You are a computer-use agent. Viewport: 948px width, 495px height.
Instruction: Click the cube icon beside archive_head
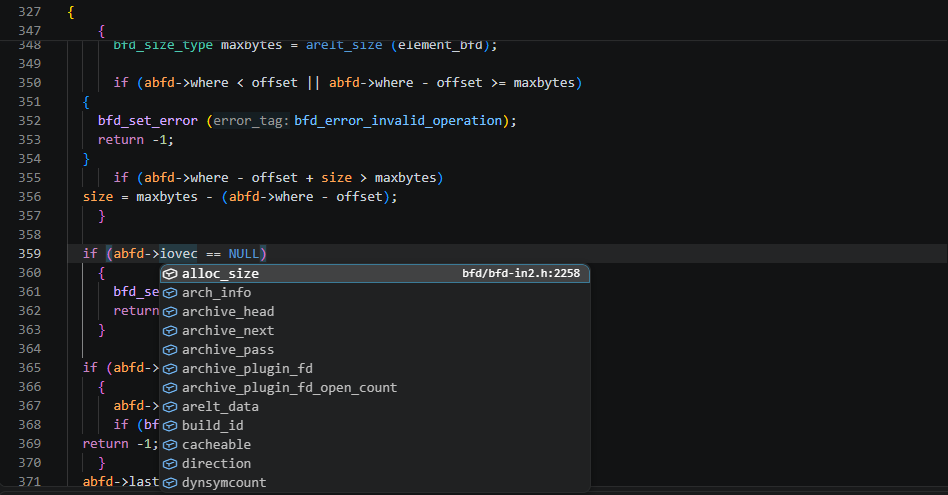click(x=170, y=312)
